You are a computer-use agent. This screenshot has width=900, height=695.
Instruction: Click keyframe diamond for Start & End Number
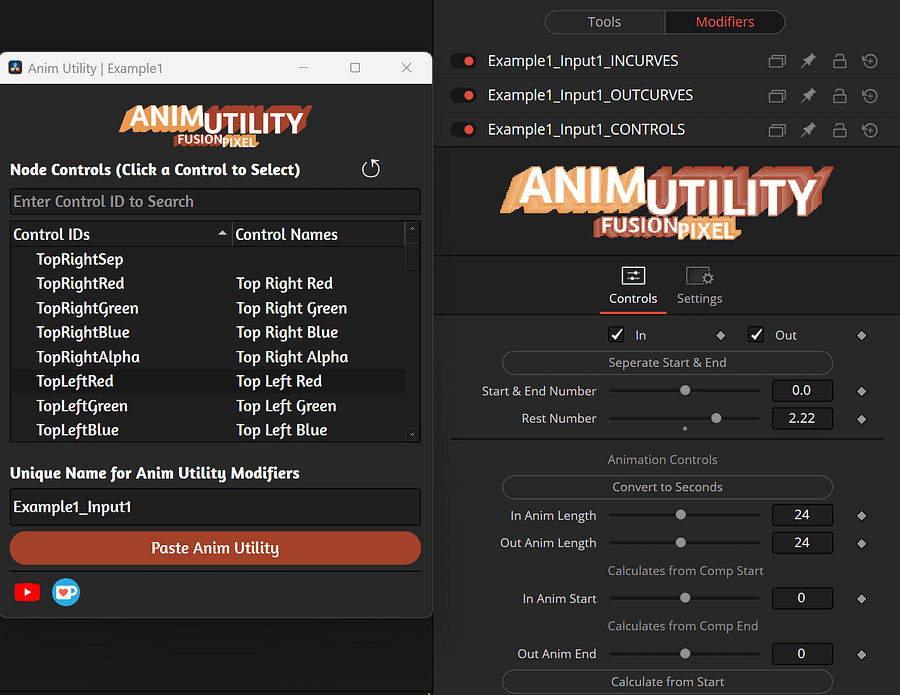[x=862, y=391]
